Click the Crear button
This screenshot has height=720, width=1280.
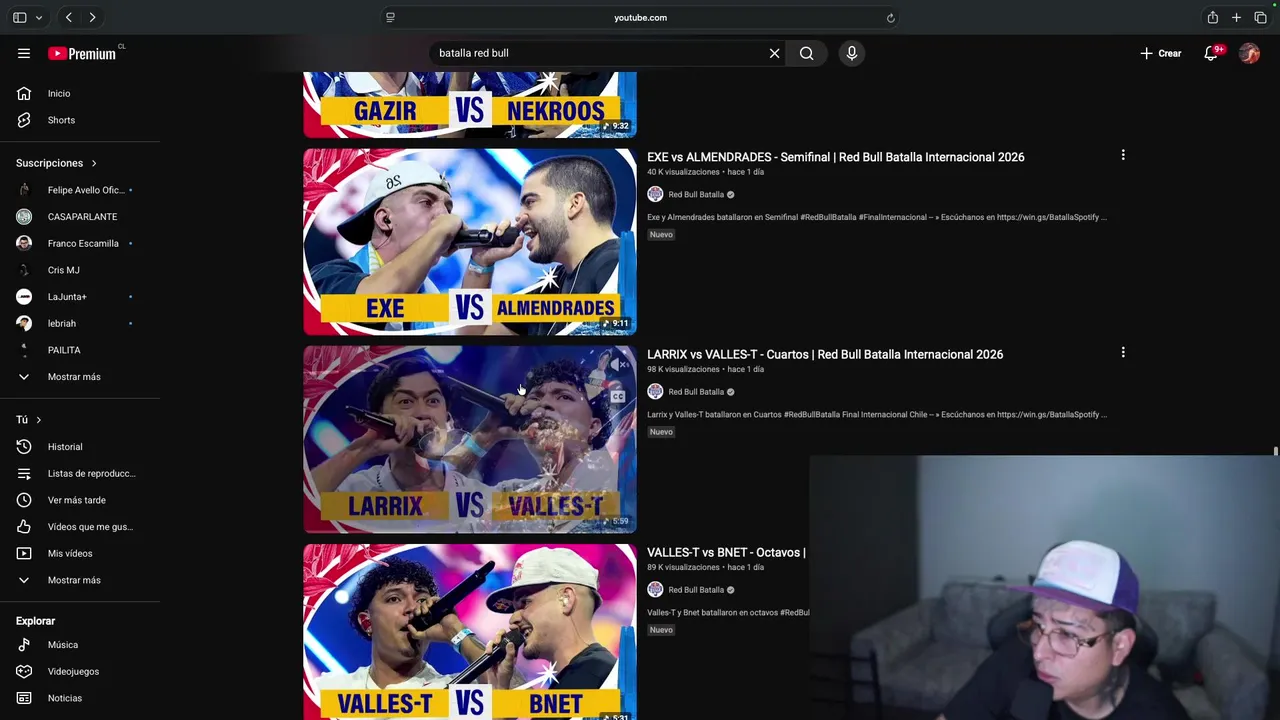[1161, 53]
